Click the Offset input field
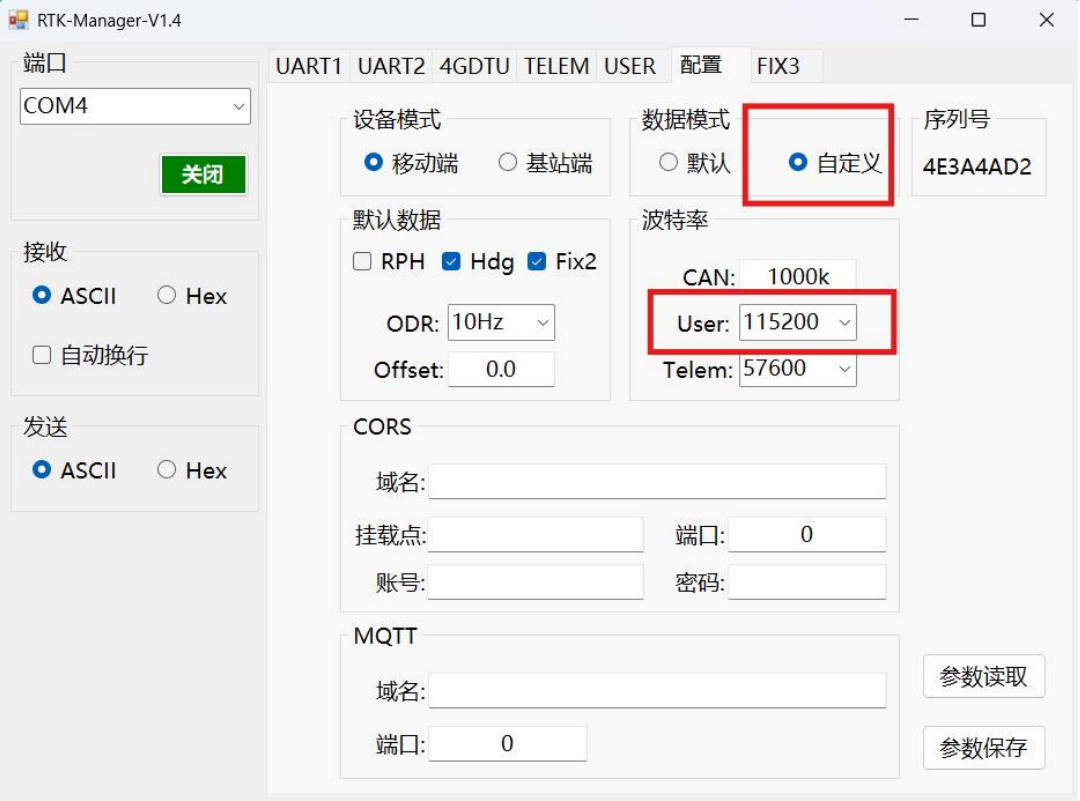The width and height of the screenshot is (1080, 801). [501, 370]
